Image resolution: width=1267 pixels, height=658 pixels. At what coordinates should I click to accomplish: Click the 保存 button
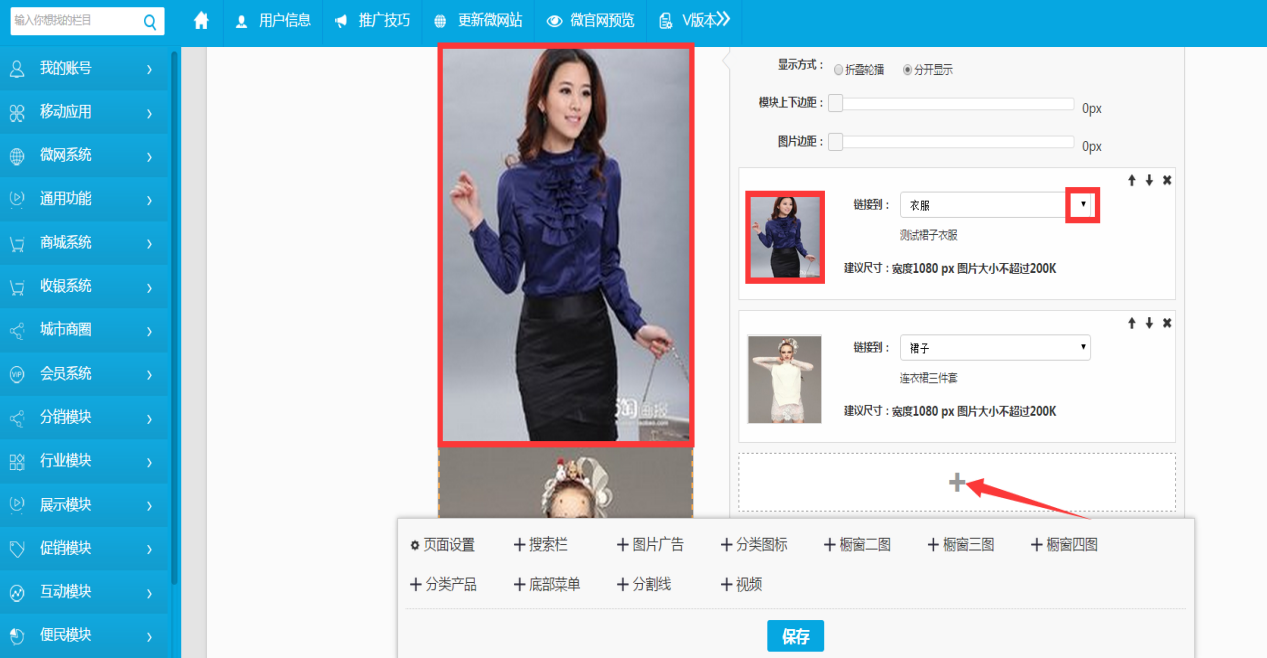click(795, 636)
